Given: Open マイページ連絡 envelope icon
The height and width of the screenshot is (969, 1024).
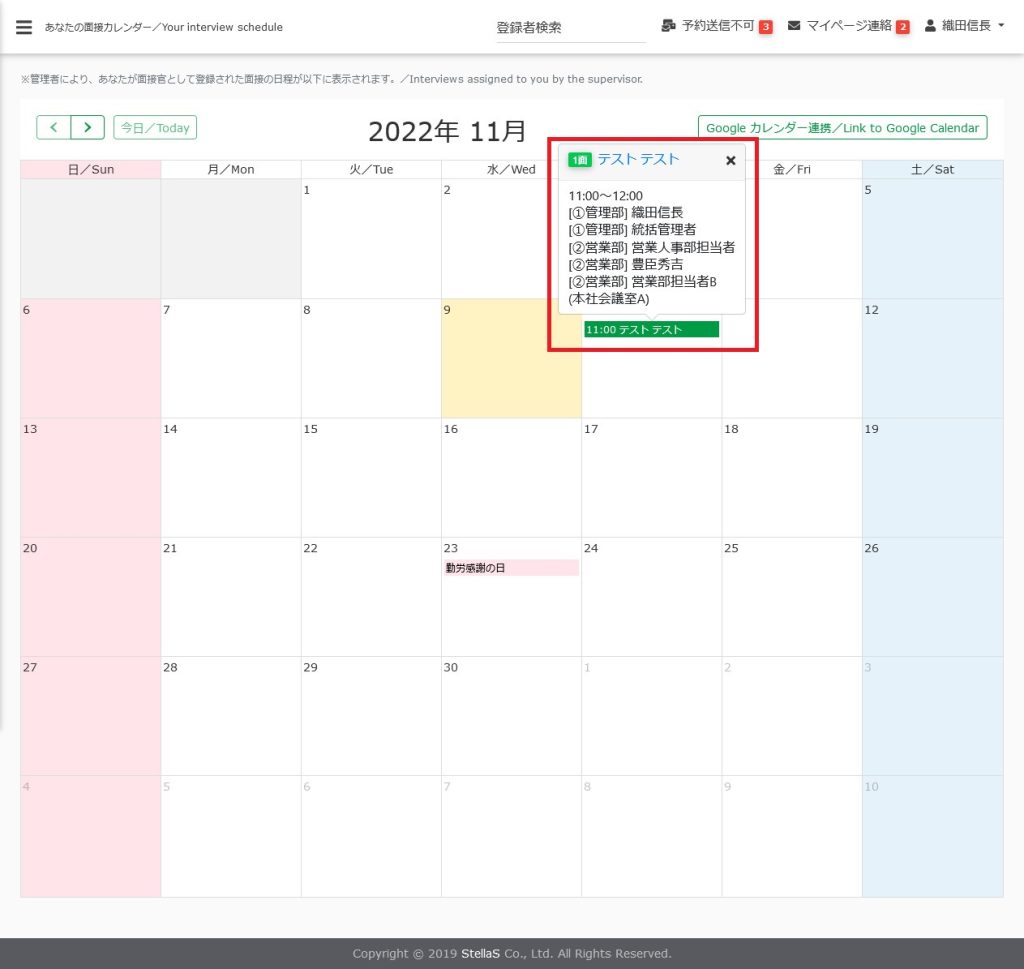Looking at the screenshot, I should tap(794, 26).
